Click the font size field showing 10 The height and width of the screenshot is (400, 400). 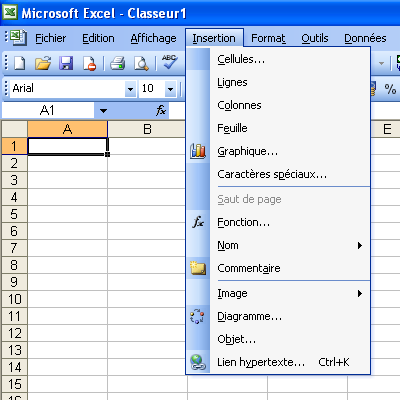click(x=152, y=89)
